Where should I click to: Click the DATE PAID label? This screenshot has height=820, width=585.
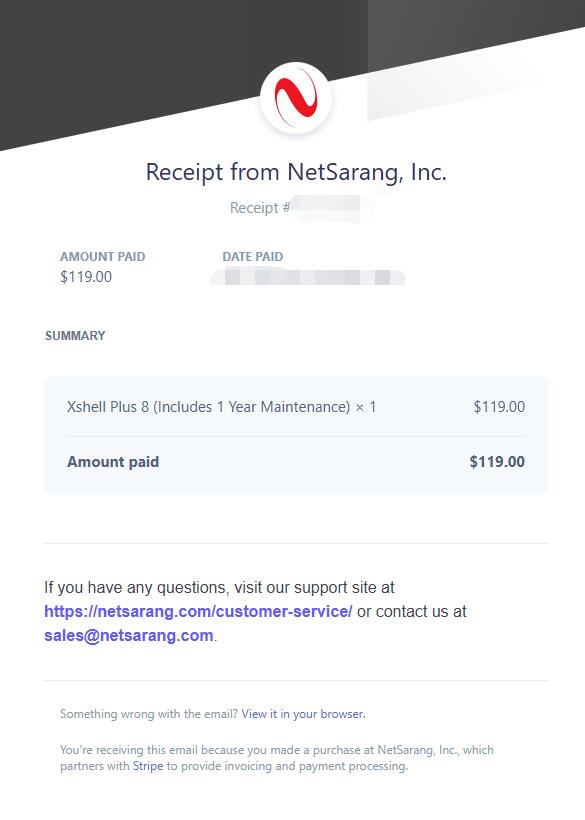253,257
